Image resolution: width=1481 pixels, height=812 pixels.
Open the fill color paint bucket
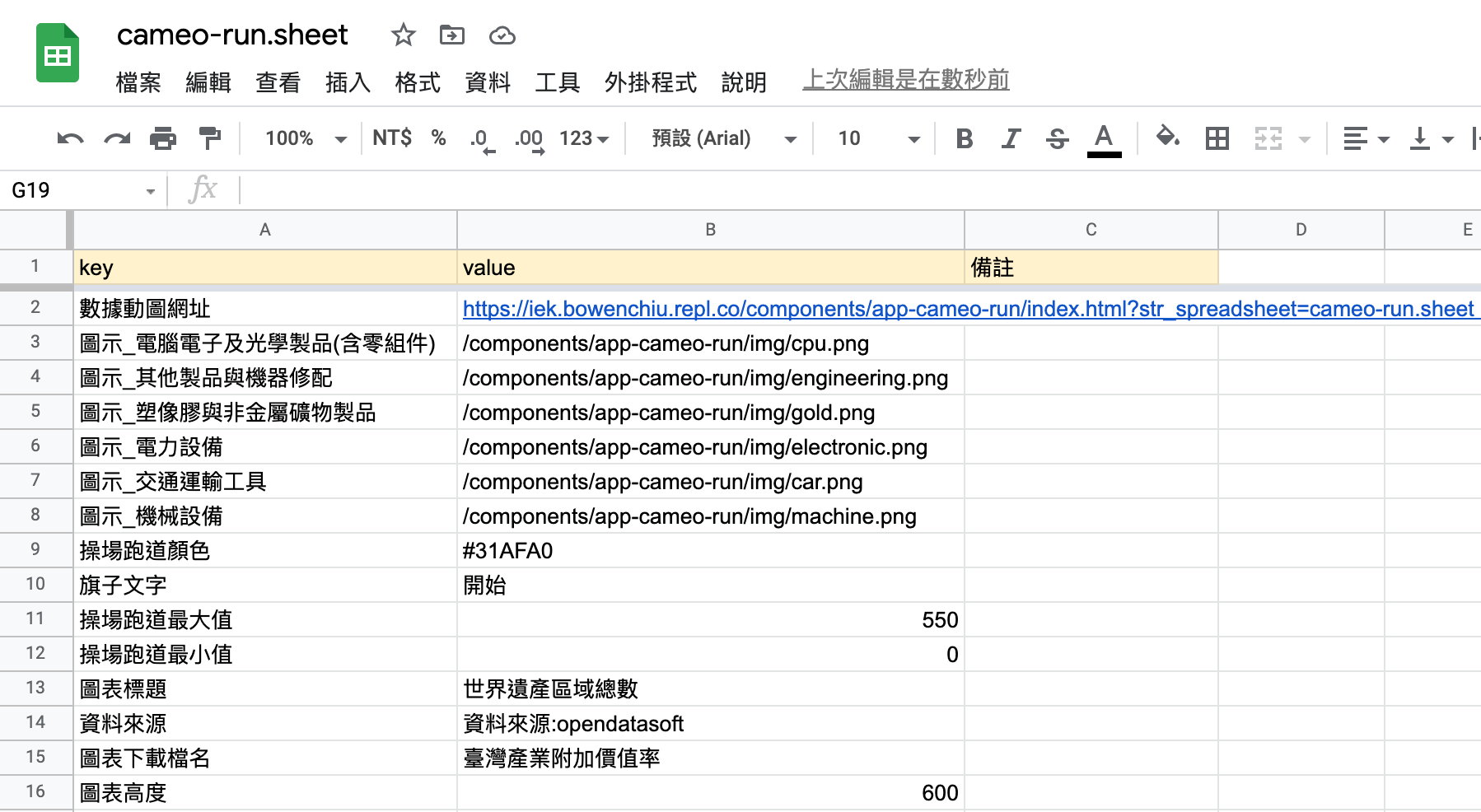click(1167, 137)
